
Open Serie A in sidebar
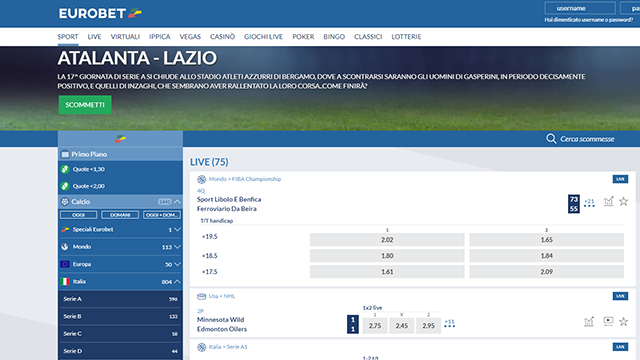pyautogui.click(x=120, y=299)
